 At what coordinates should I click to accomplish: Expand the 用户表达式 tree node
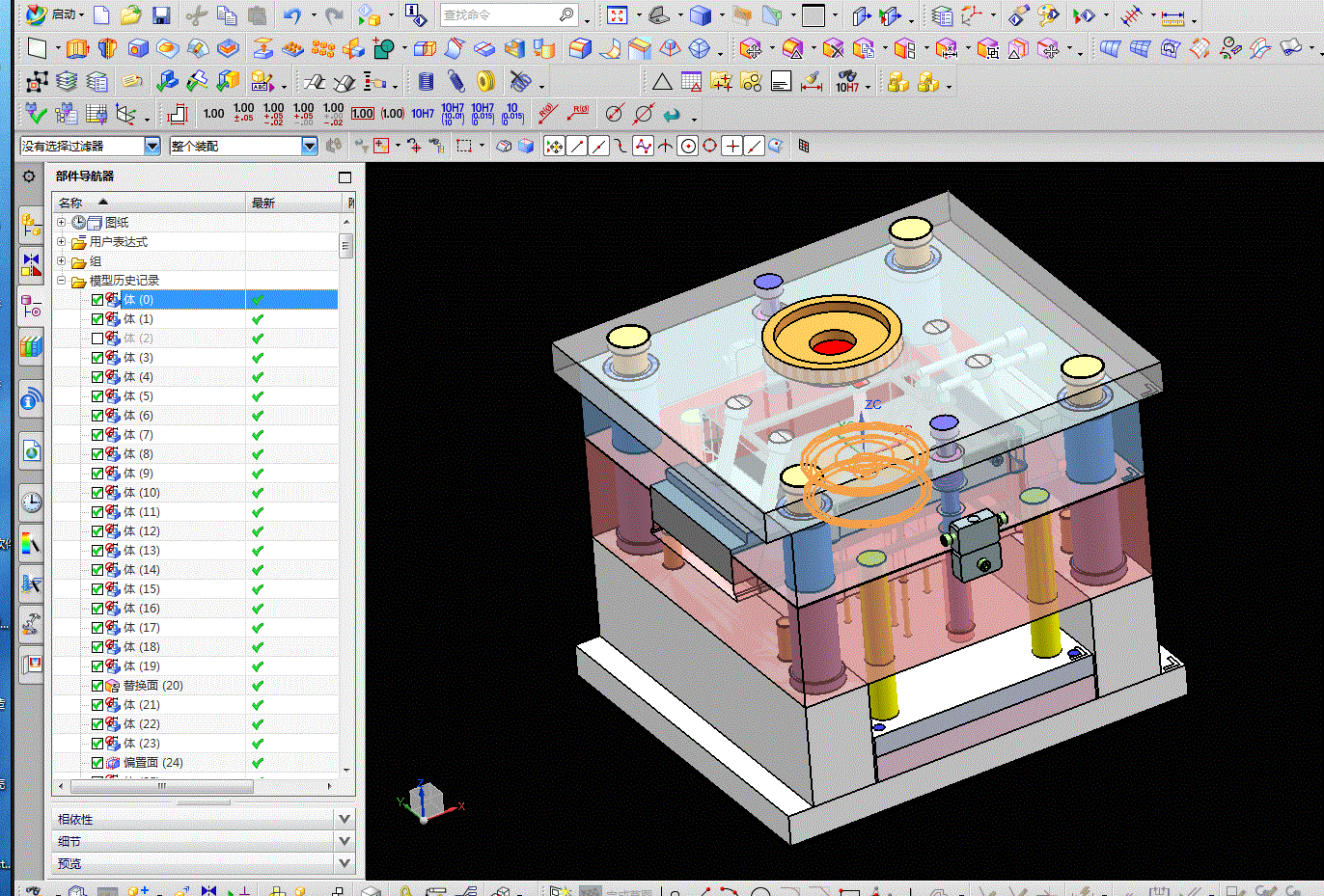coord(62,242)
